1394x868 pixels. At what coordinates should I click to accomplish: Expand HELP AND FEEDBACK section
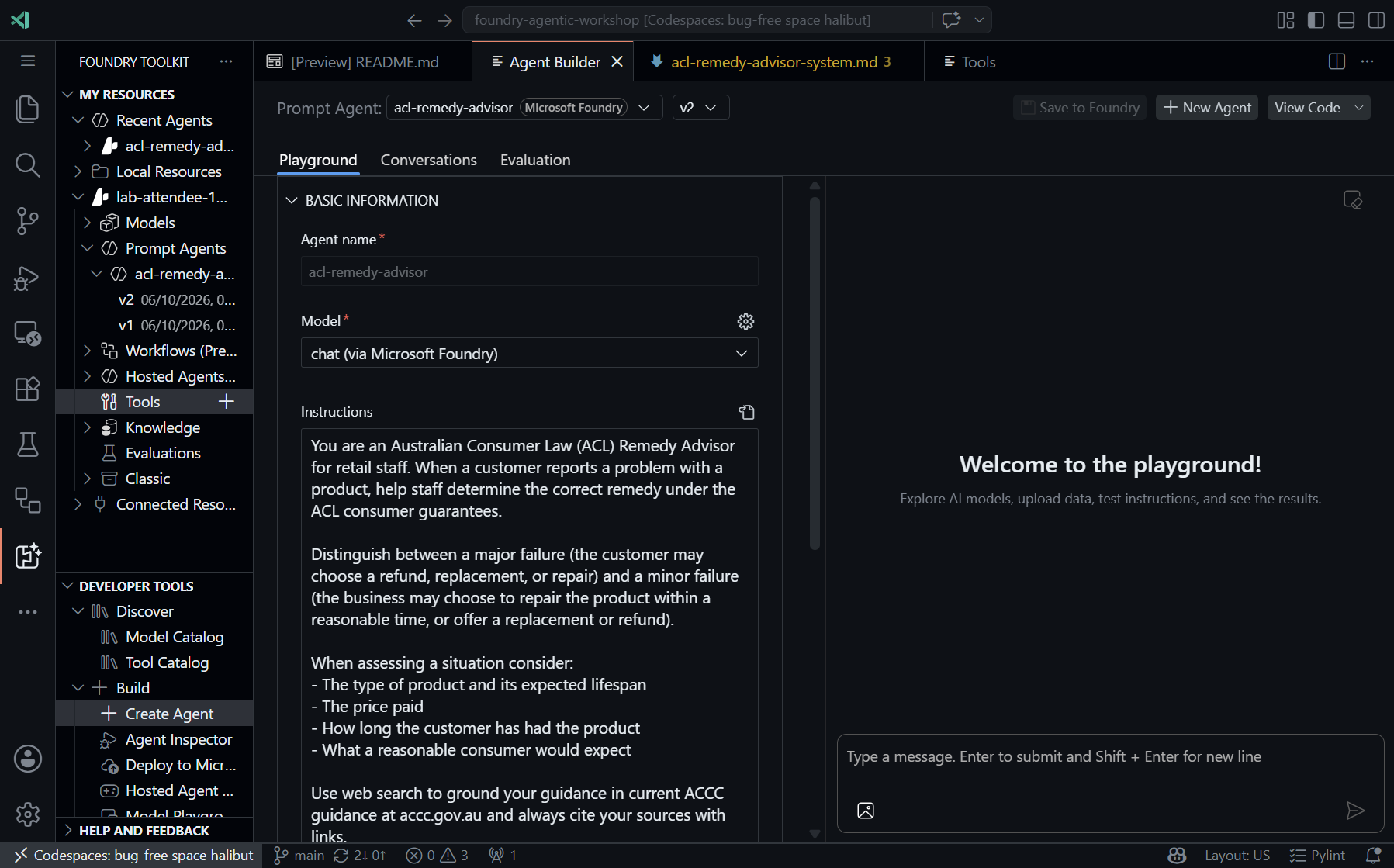coord(144,831)
